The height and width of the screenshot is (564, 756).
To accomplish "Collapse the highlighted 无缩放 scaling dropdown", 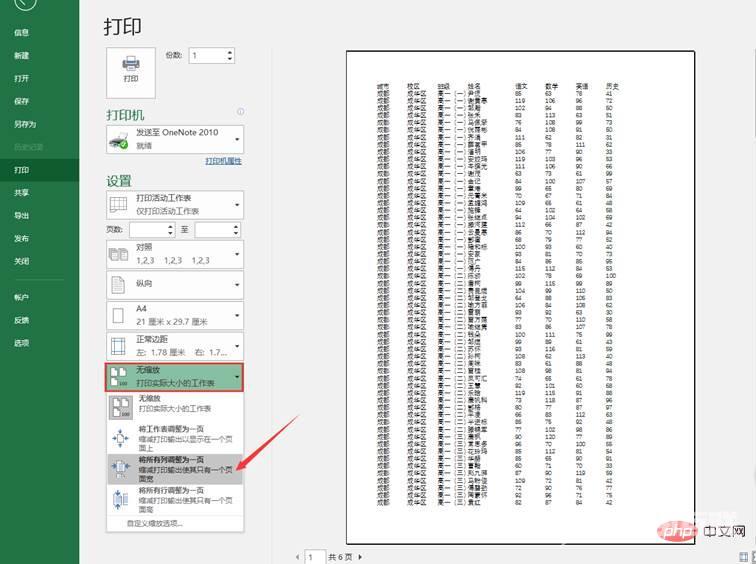I will pos(175,377).
